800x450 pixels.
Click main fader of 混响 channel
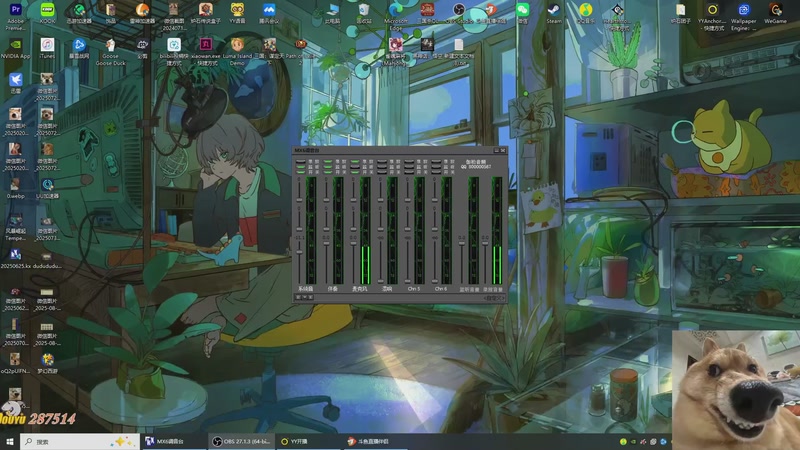tap(381, 281)
